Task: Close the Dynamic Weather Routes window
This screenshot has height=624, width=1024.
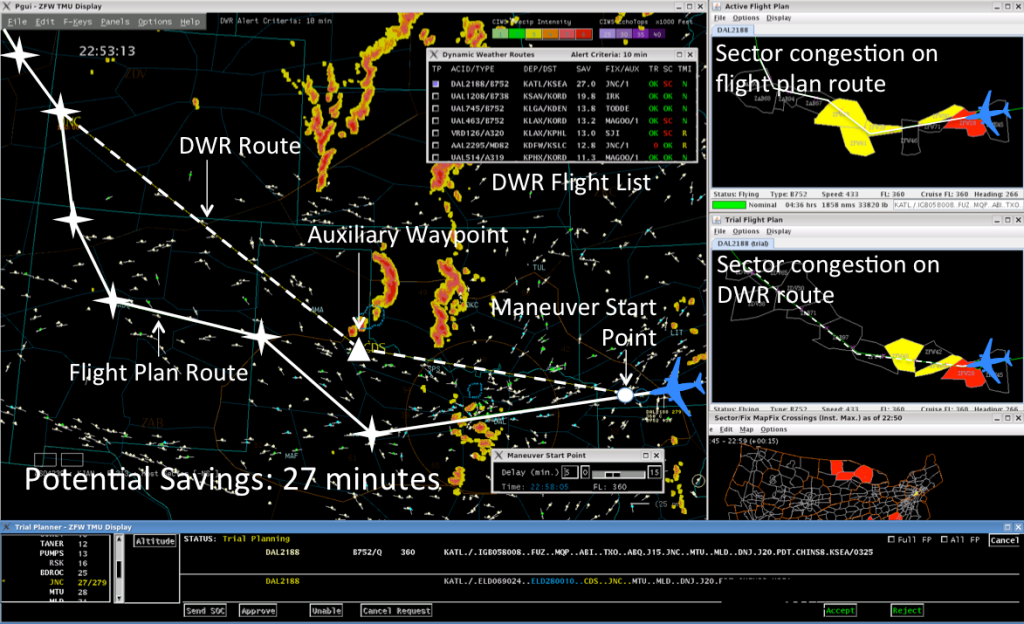Action: coord(690,55)
